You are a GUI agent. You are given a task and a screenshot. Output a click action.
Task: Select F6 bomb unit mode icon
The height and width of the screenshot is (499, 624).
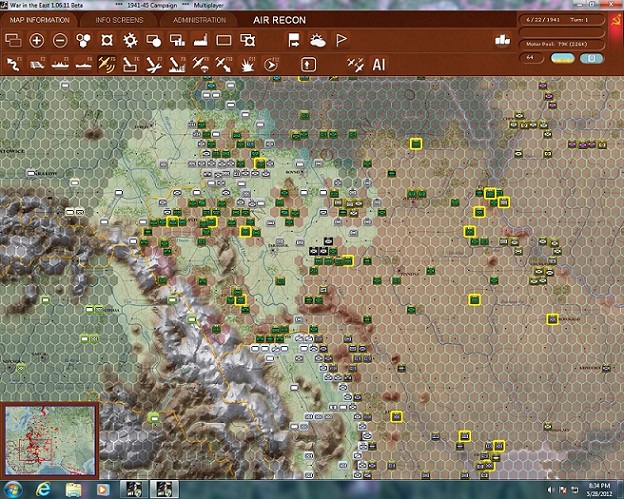point(130,64)
